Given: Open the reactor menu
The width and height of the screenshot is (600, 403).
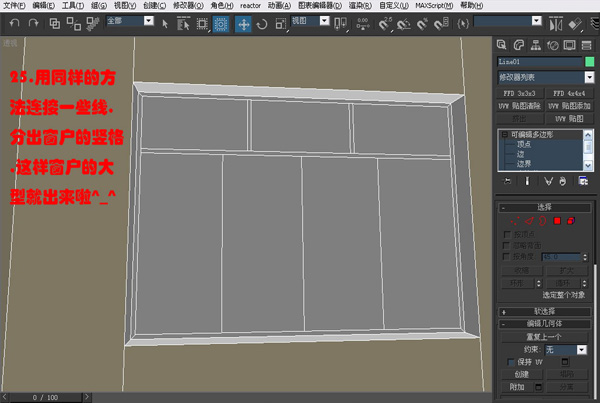Looking at the screenshot, I should click(x=250, y=6).
